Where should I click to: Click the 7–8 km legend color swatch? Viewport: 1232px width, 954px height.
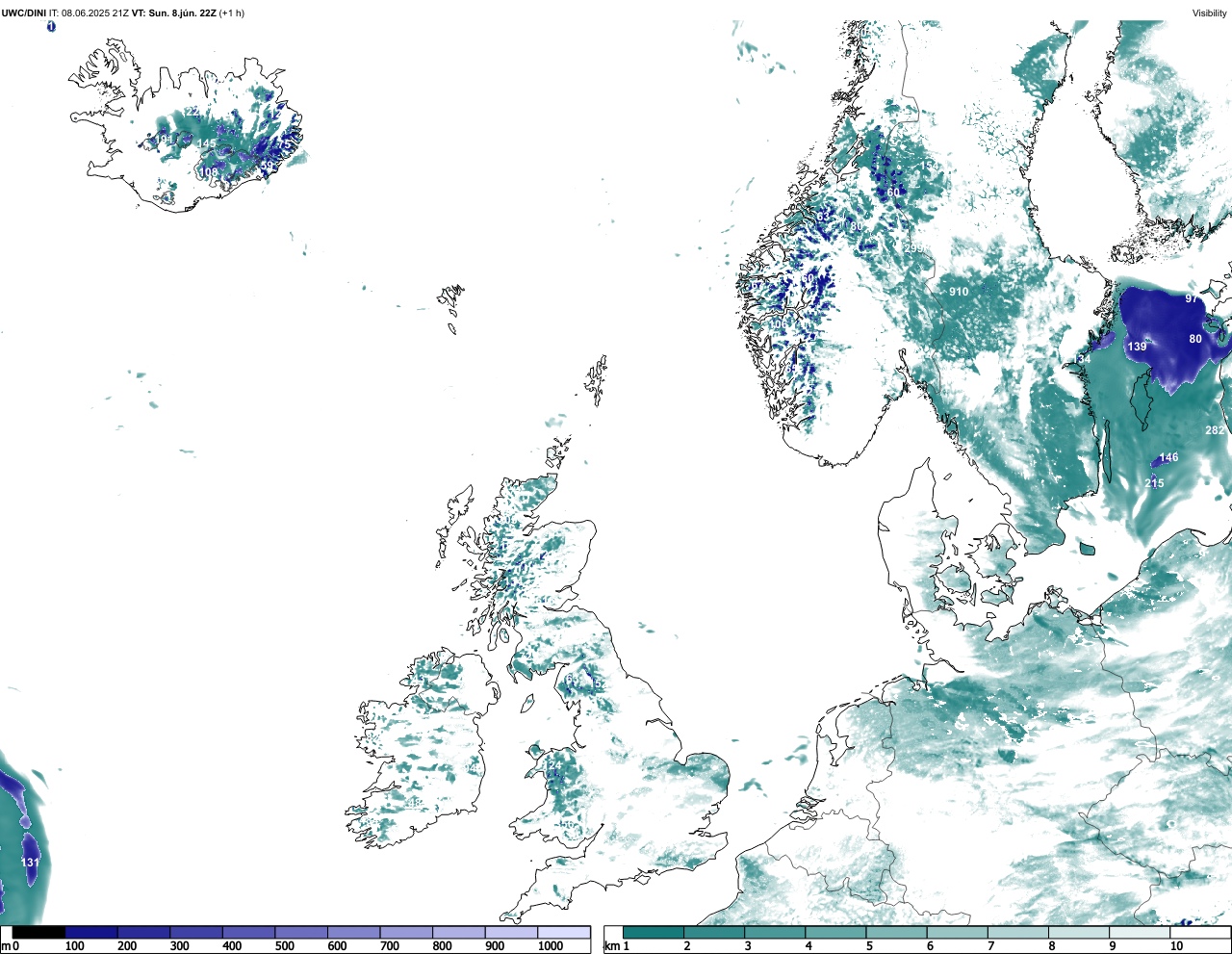(x=1018, y=933)
